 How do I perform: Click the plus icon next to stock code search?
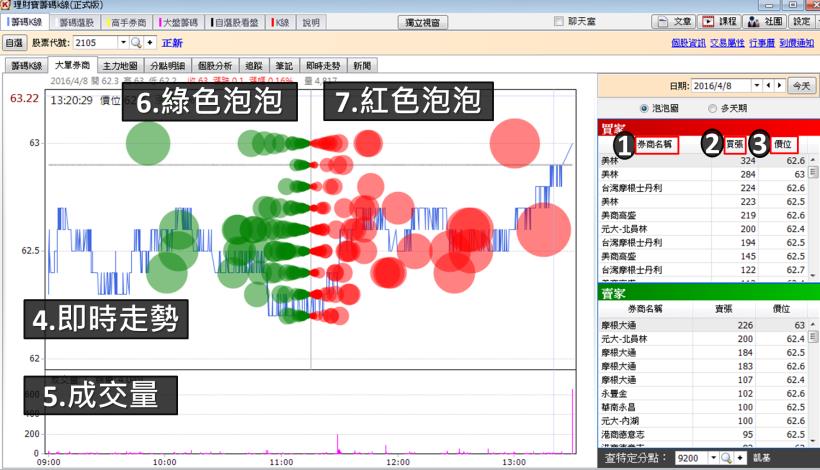150,43
